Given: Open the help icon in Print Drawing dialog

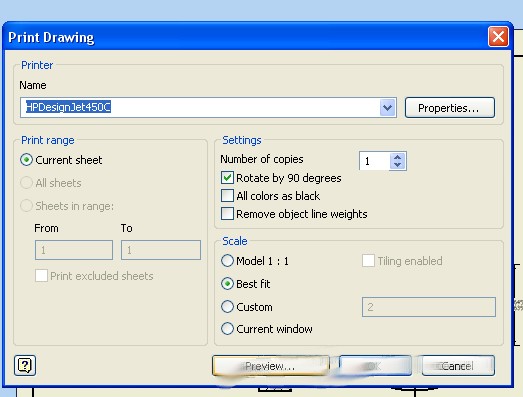Looking at the screenshot, I should click(x=25, y=366).
